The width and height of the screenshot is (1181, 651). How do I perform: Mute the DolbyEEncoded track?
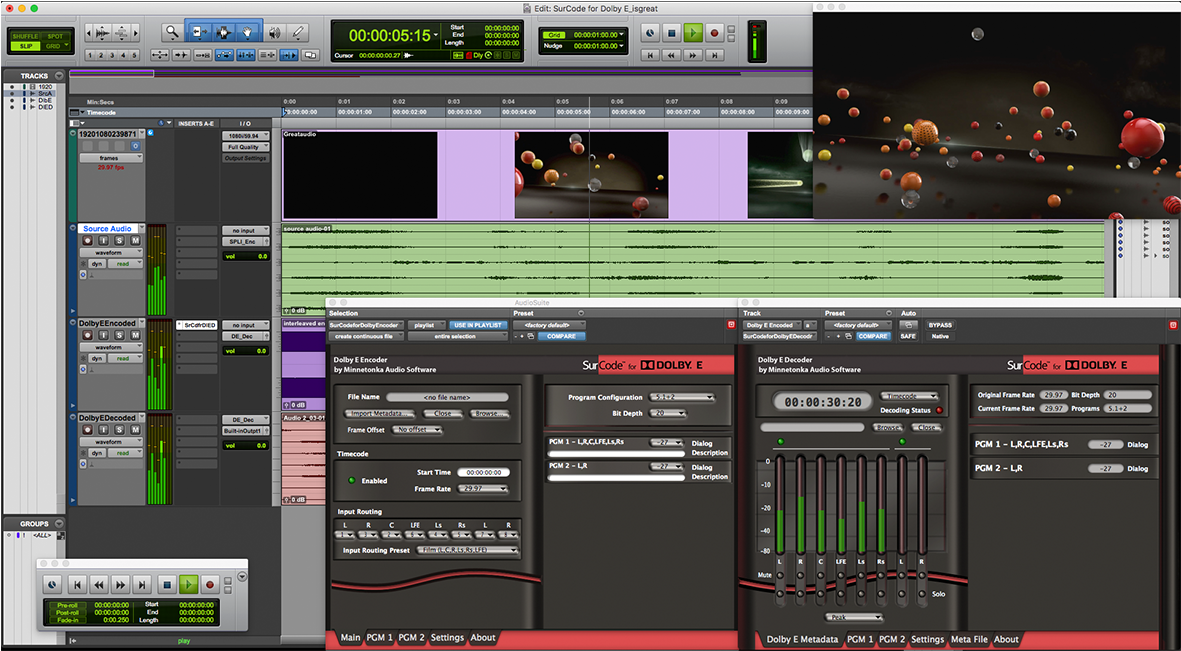[x=134, y=335]
